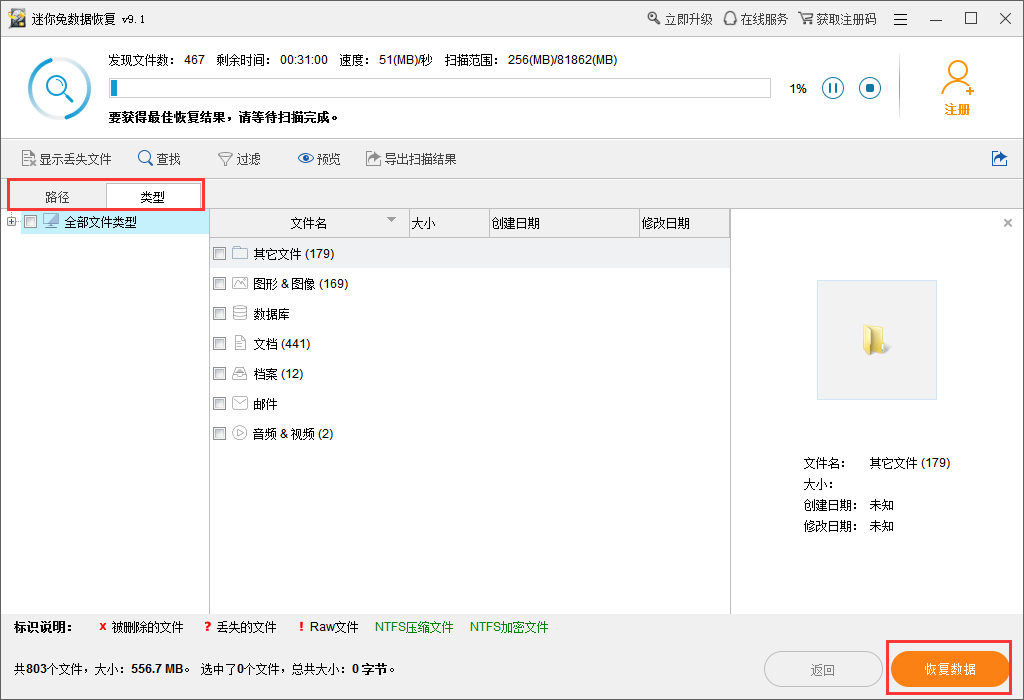1024x700 pixels.
Task: Check the 图形 & 图像 (169) checkbox
Action: (219, 283)
